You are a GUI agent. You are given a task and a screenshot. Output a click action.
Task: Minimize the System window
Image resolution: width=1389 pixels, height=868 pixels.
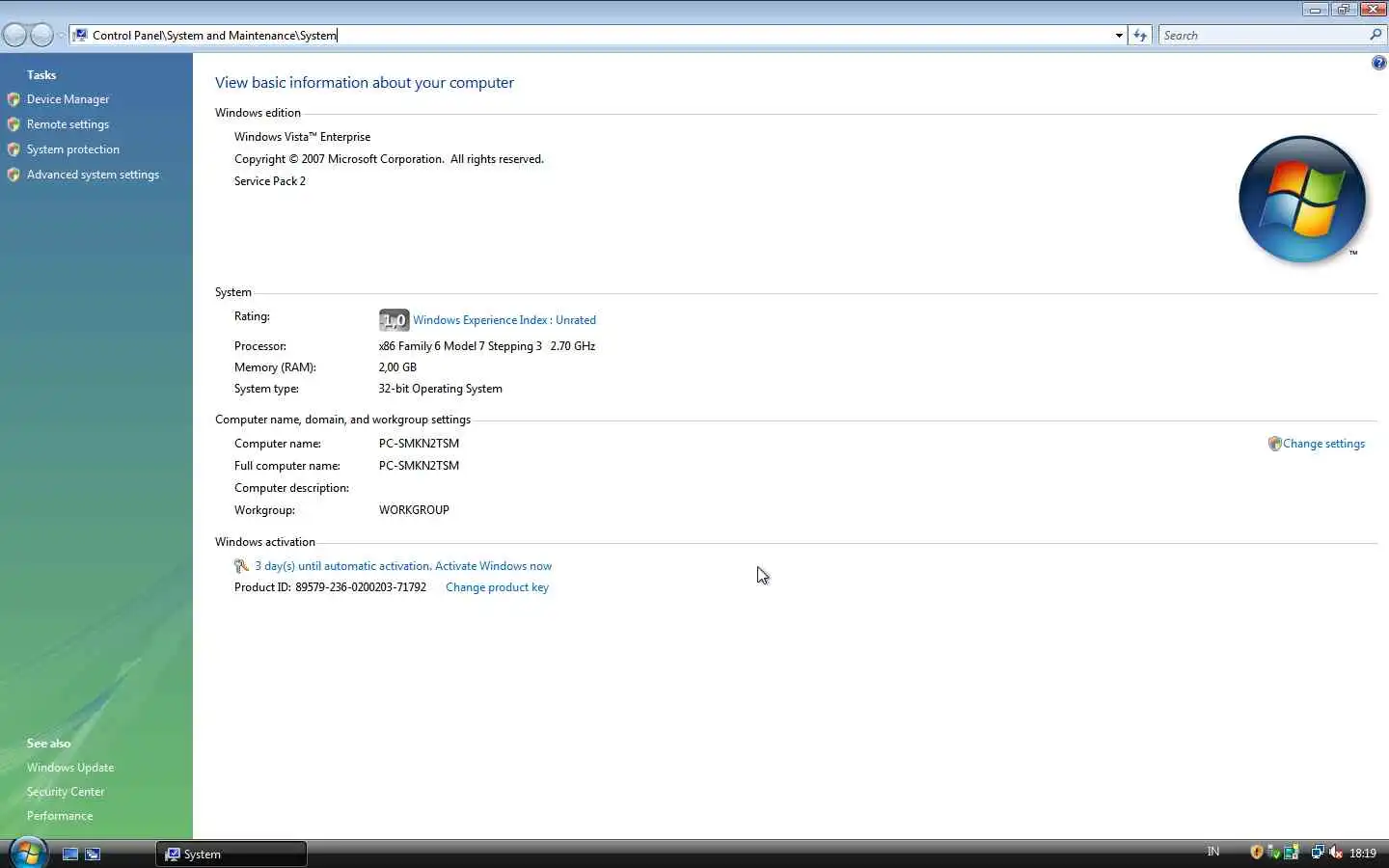pyautogui.click(x=1315, y=10)
